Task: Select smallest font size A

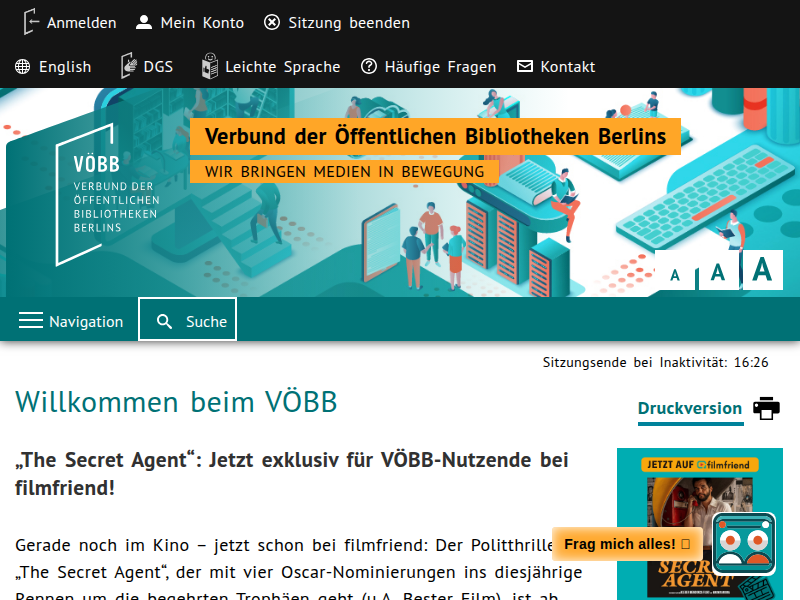Action: [x=675, y=275]
